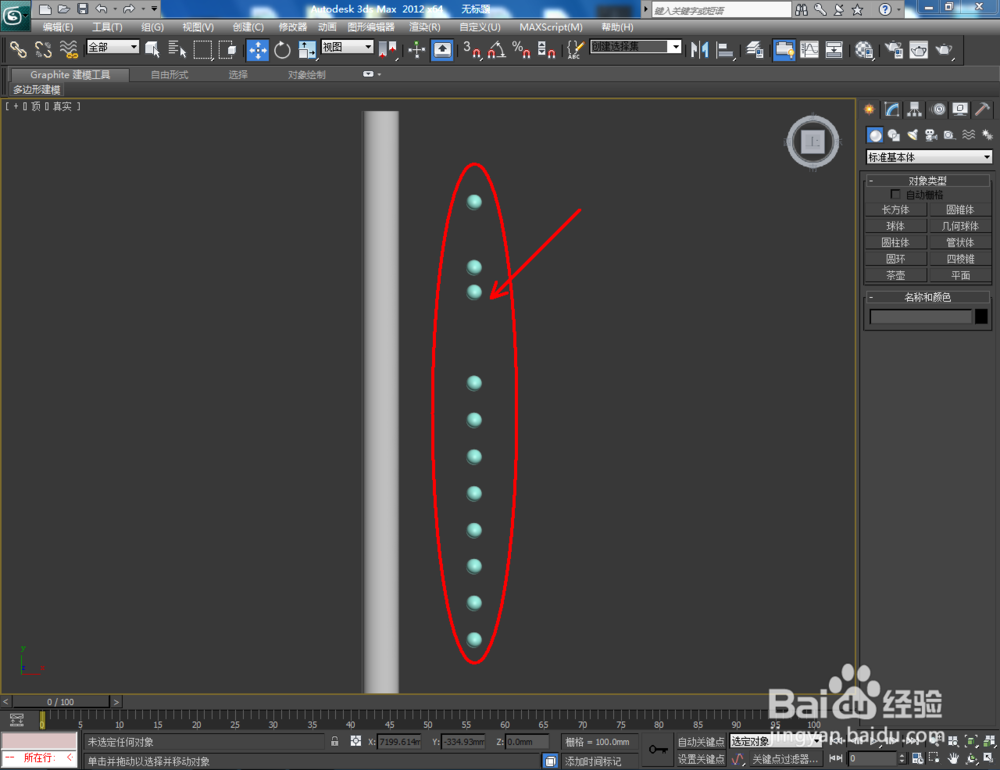Open the Render Setup dialog
The height and width of the screenshot is (770, 1000).
tap(893, 50)
